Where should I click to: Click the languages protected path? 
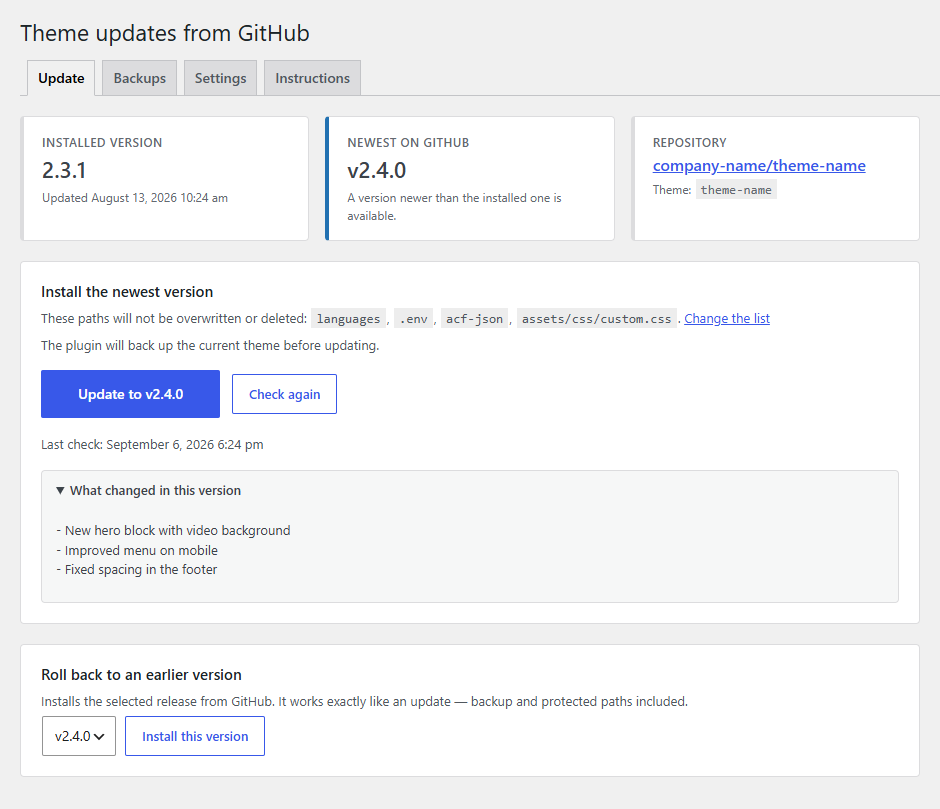point(348,319)
